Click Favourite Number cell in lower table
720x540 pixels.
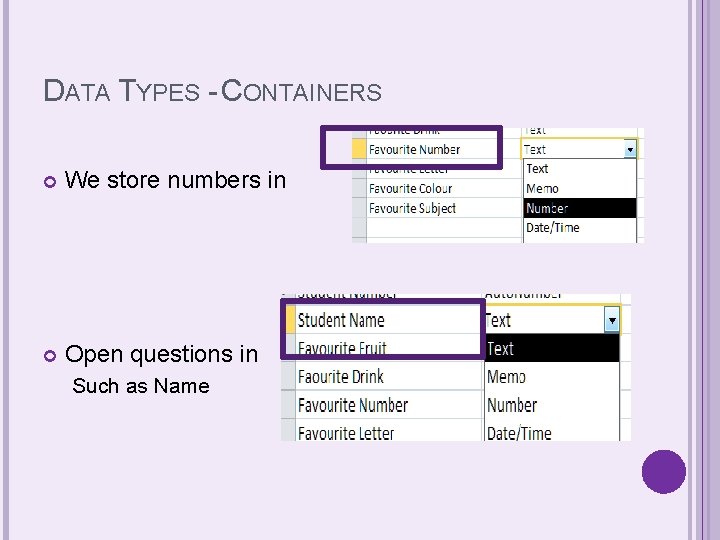[388, 405]
